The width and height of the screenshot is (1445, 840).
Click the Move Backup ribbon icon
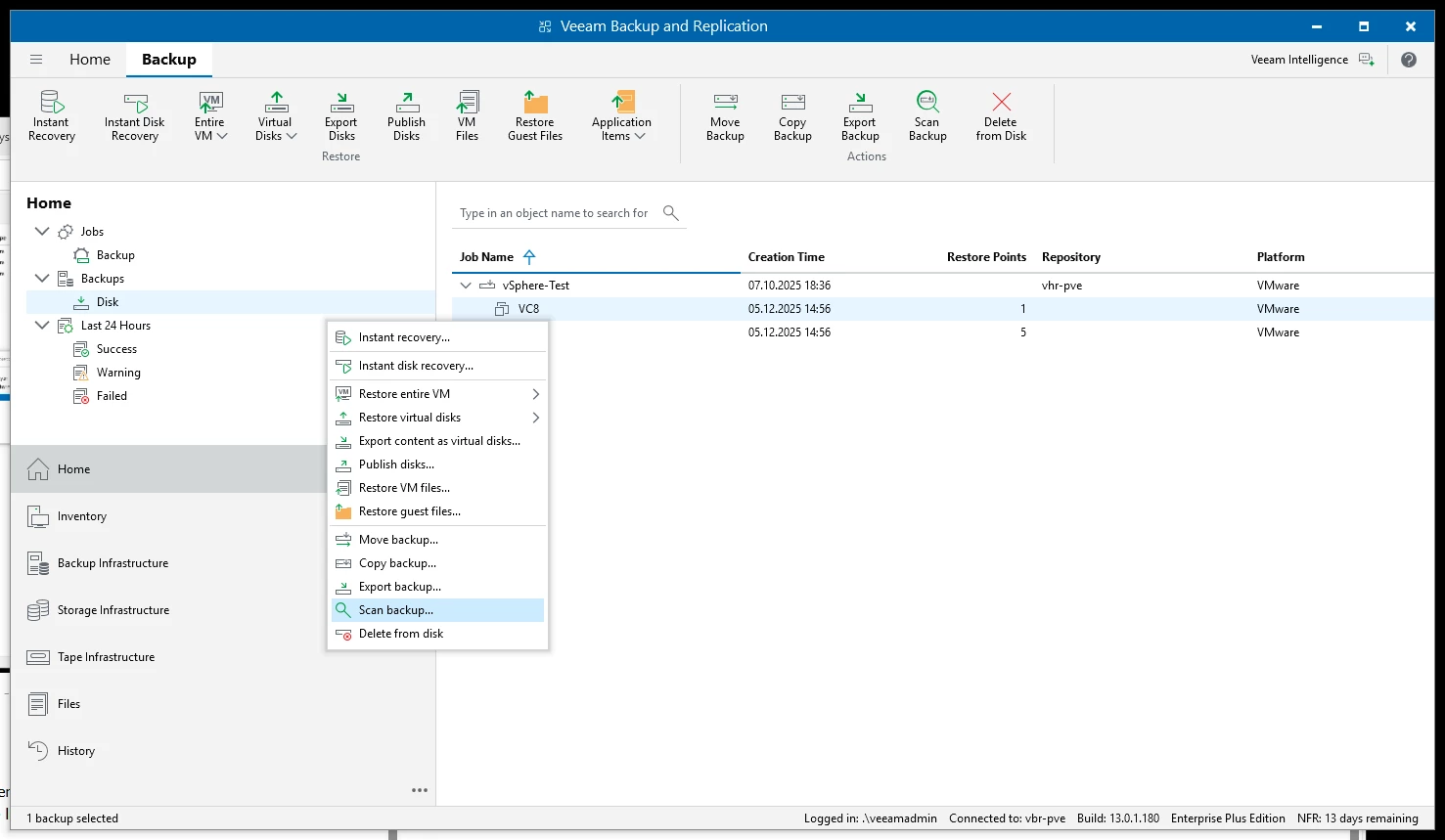[725, 104]
